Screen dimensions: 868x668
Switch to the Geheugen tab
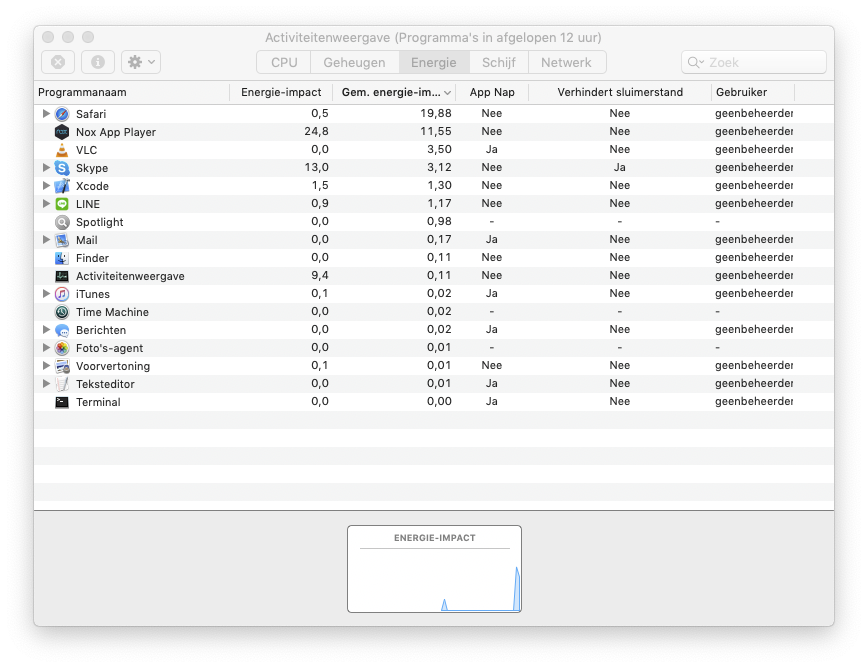(x=354, y=62)
